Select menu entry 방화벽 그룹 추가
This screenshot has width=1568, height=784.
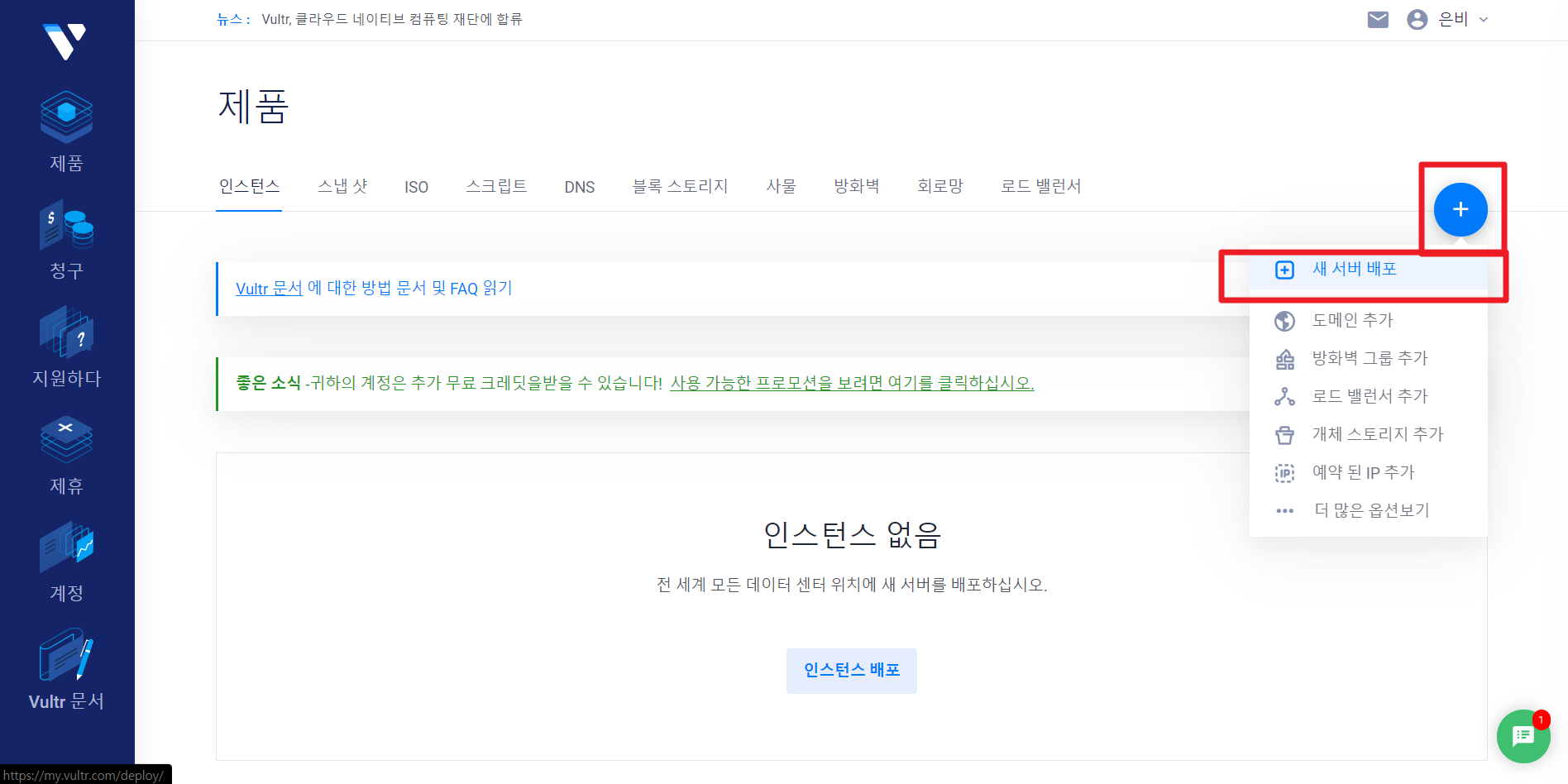(x=1368, y=358)
